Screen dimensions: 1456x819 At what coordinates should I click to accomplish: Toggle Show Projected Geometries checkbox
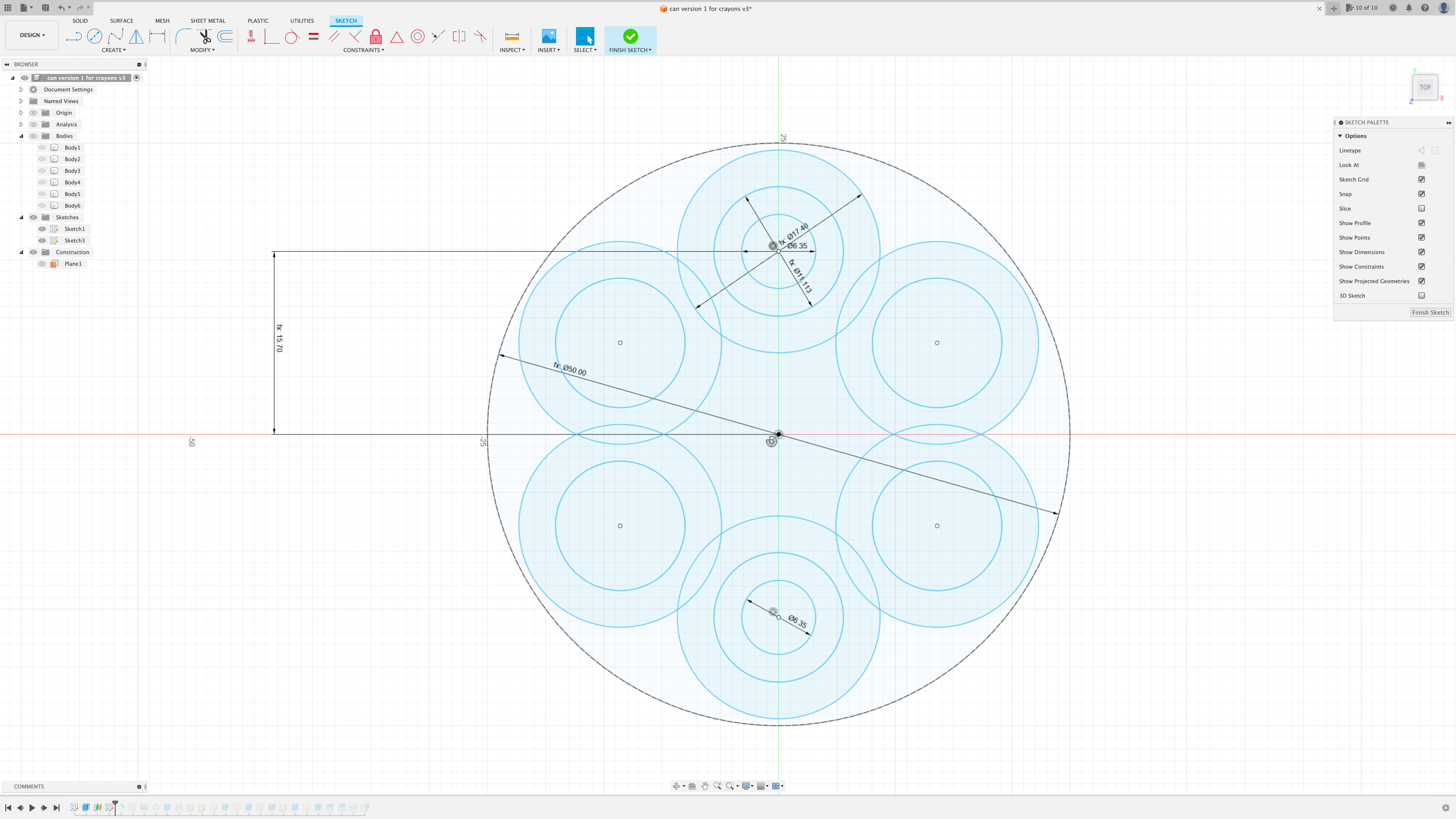pos(1422,281)
